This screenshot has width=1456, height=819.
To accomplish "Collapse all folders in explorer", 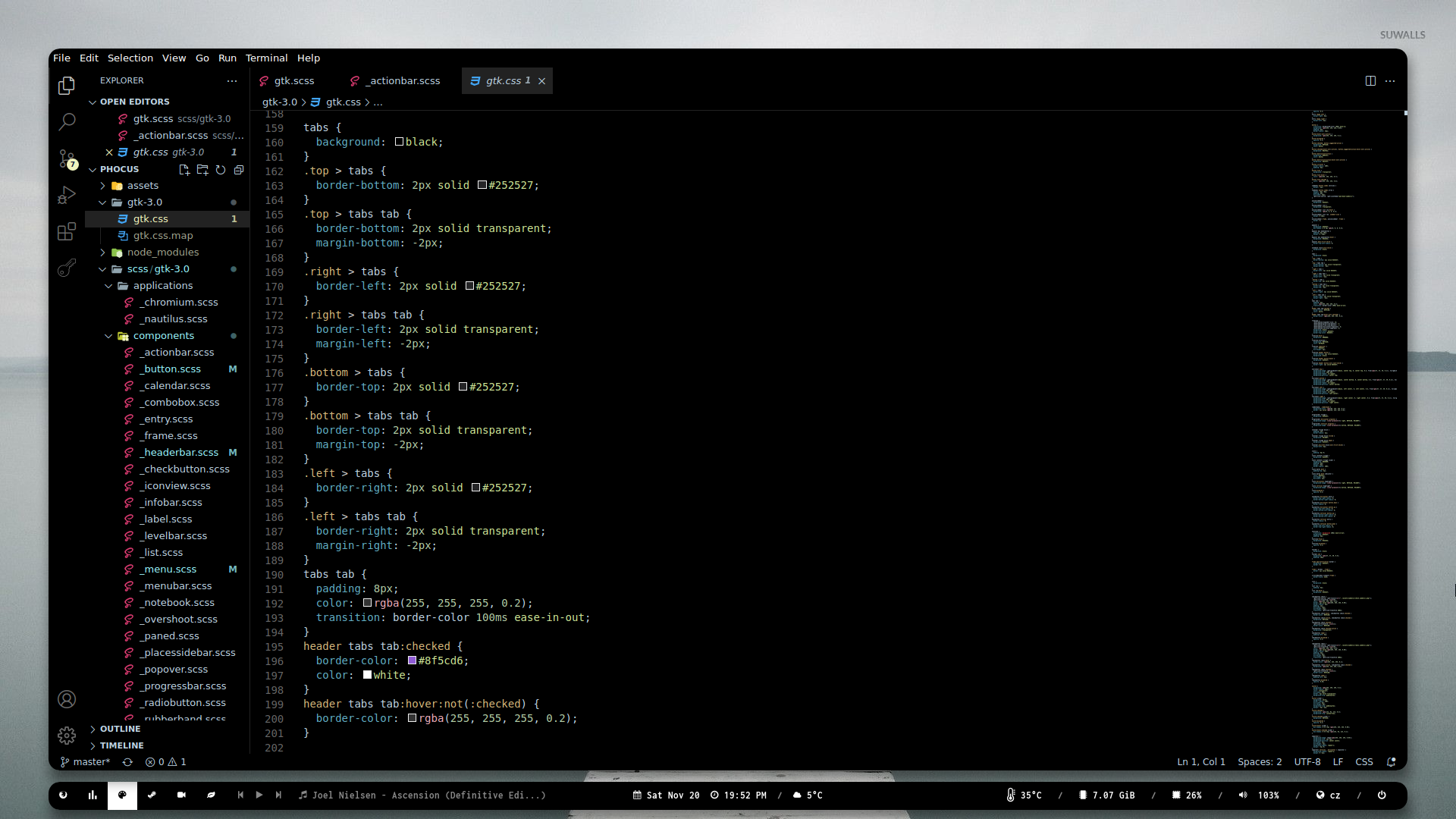I will [x=239, y=170].
